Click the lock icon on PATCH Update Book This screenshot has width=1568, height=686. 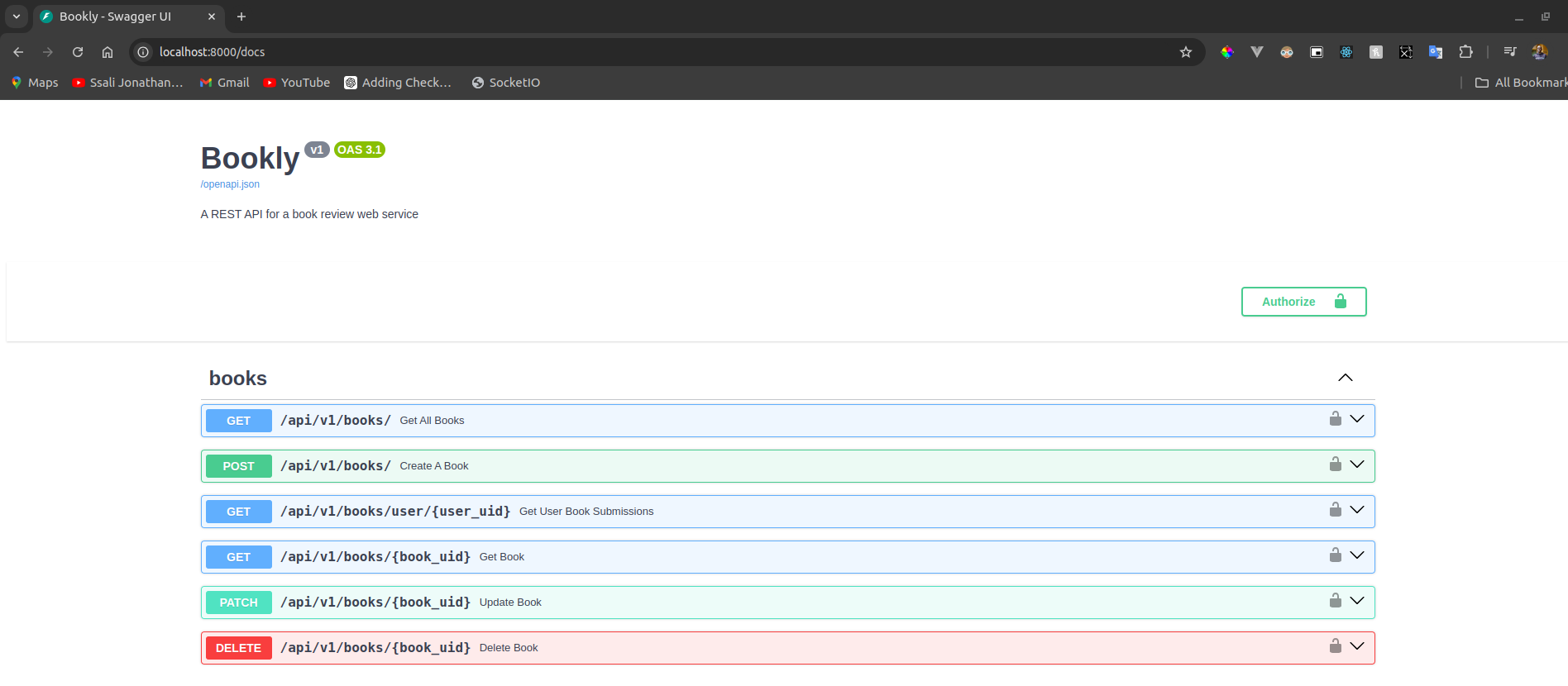pos(1335,601)
